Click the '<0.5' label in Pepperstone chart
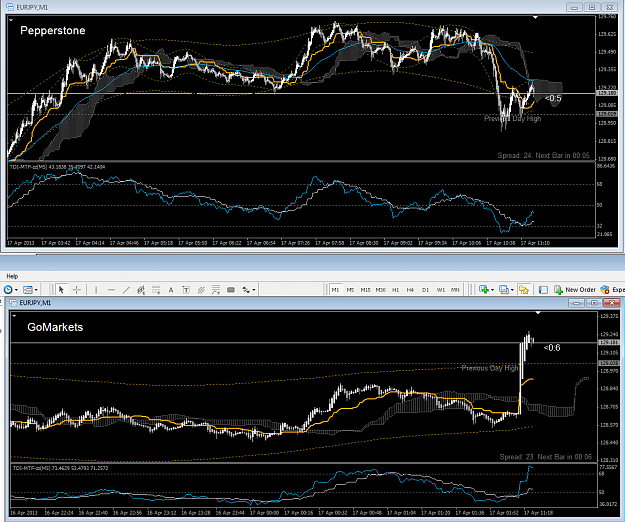 pyautogui.click(x=553, y=98)
